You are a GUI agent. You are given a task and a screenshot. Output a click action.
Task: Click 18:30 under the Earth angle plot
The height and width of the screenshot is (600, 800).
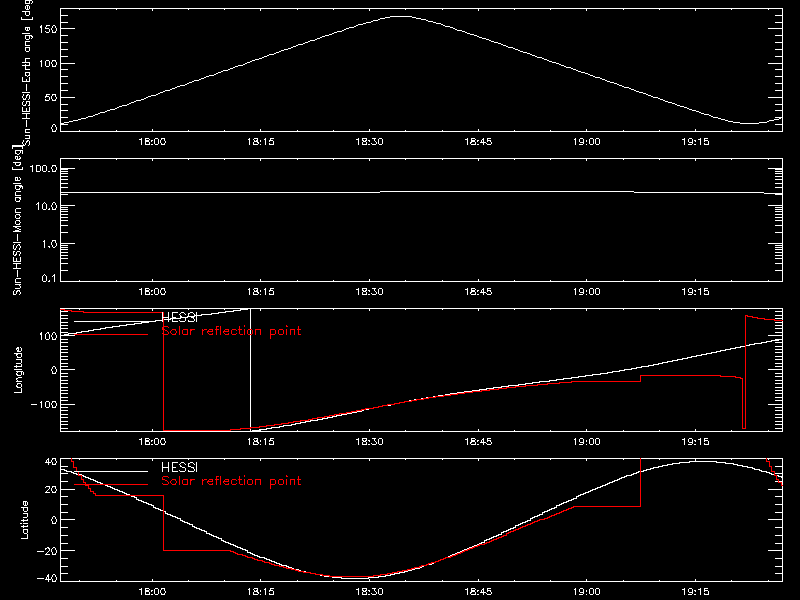pyautogui.click(x=369, y=141)
